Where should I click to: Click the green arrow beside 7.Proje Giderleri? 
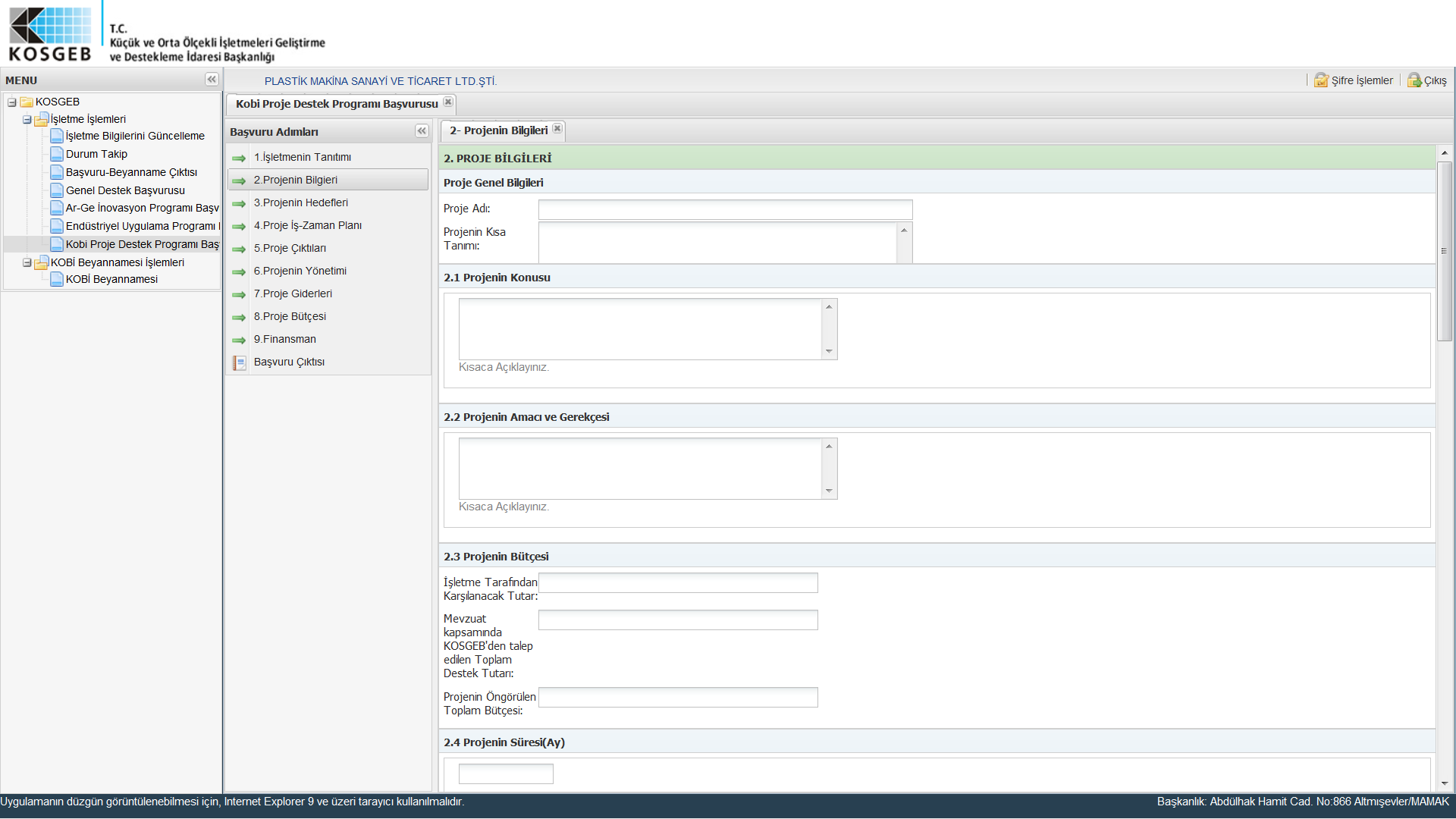pyautogui.click(x=239, y=294)
